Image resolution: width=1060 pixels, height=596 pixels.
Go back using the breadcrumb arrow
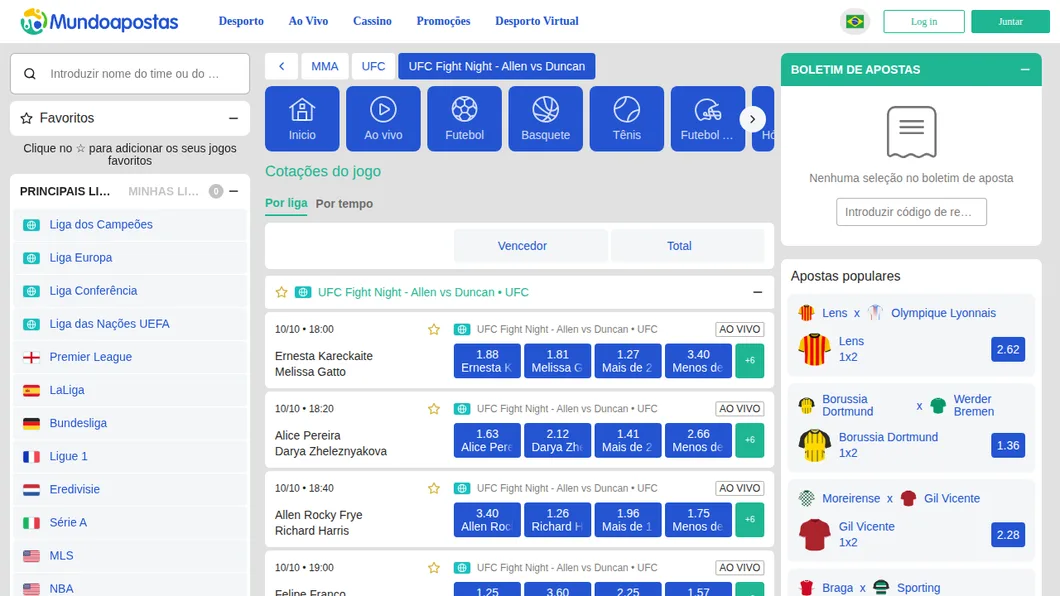(x=281, y=66)
